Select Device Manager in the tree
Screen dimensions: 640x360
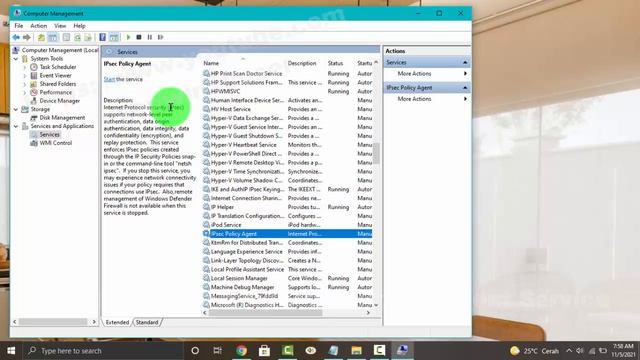tap(60, 101)
